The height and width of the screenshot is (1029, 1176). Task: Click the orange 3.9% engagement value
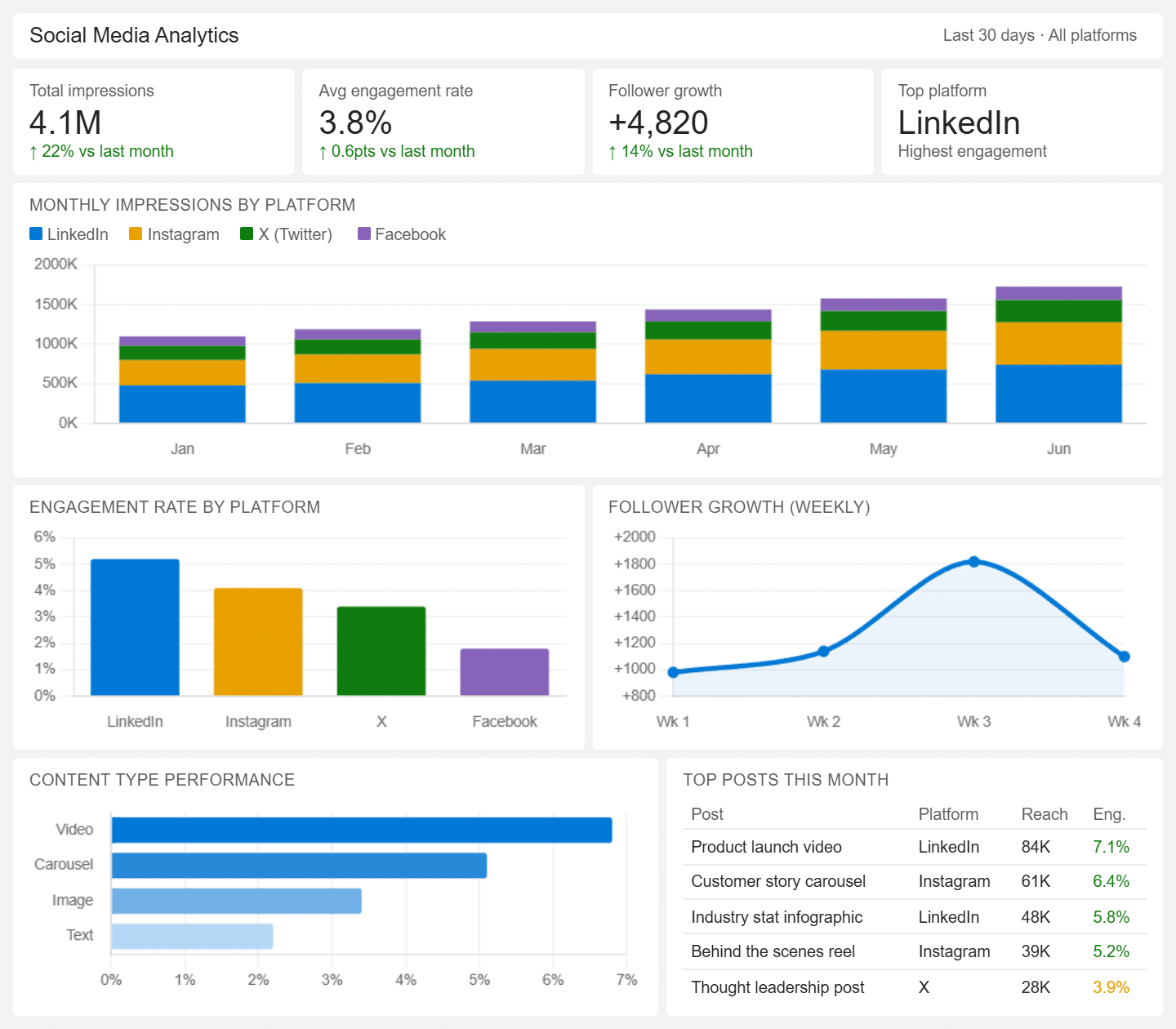pyautogui.click(x=1111, y=987)
